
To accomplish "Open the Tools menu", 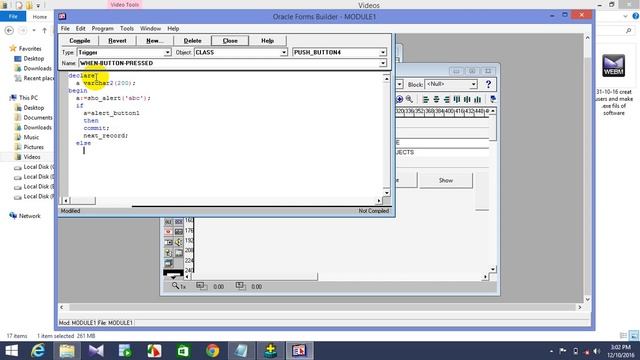I will point(127,29).
